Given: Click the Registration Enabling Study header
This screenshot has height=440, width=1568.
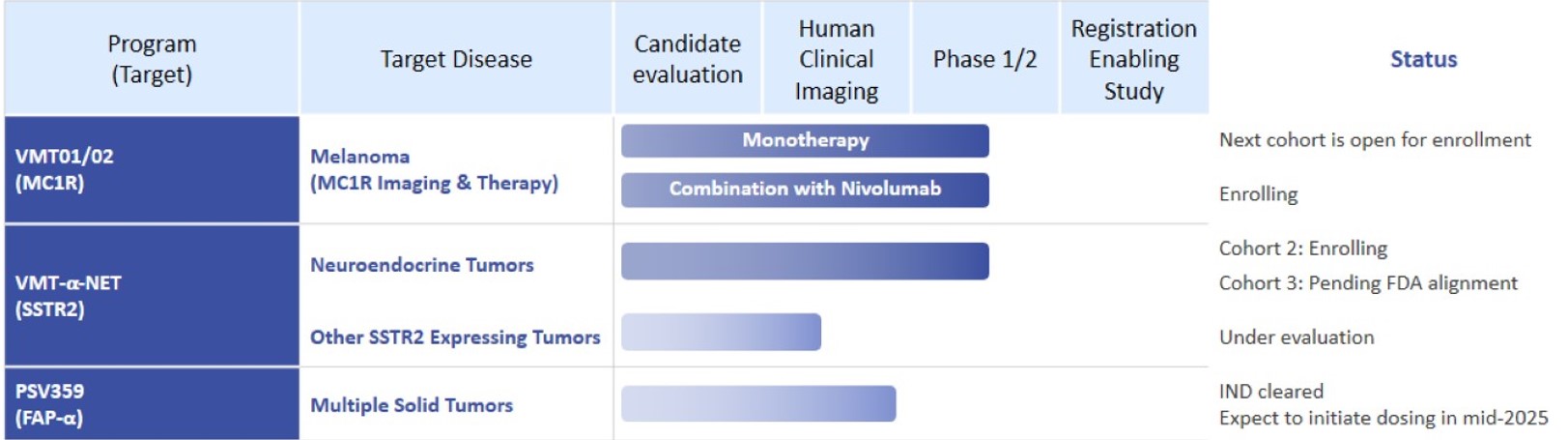Looking at the screenshot, I should click(x=1133, y=59).
